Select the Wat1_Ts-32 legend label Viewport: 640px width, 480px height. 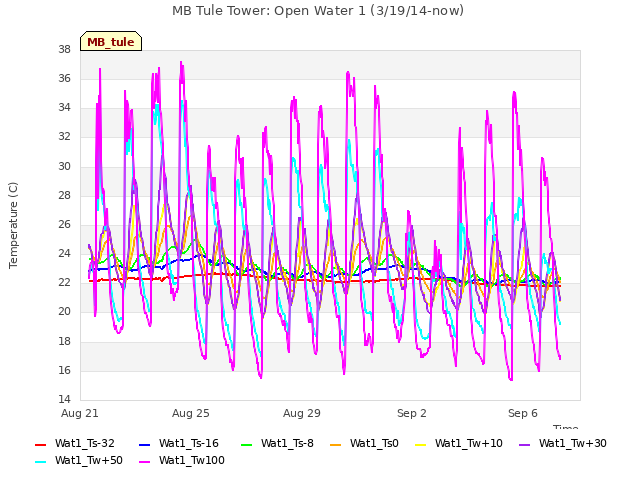[x=85, y=443]
